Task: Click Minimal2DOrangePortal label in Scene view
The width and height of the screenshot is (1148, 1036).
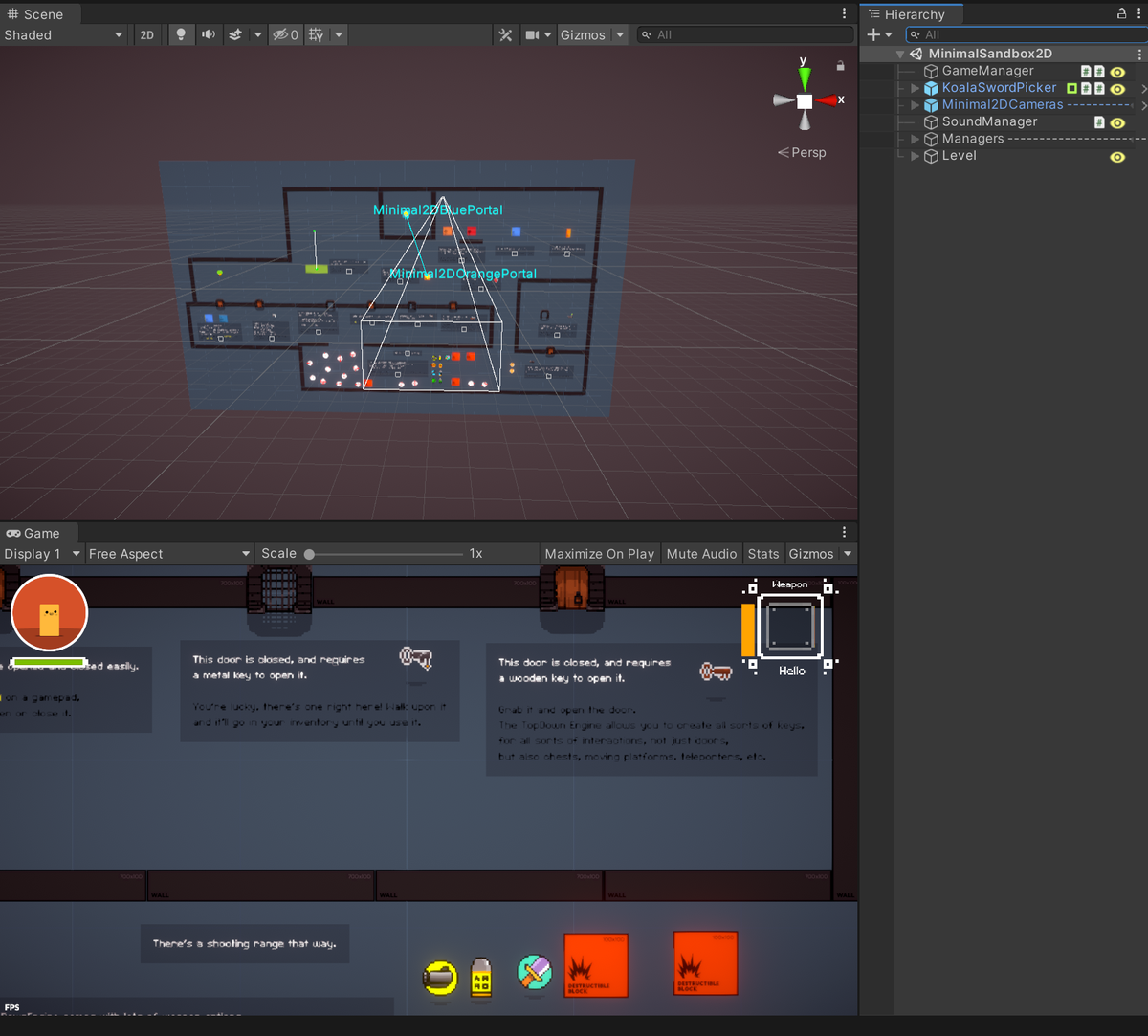Action: pos(463,274)
